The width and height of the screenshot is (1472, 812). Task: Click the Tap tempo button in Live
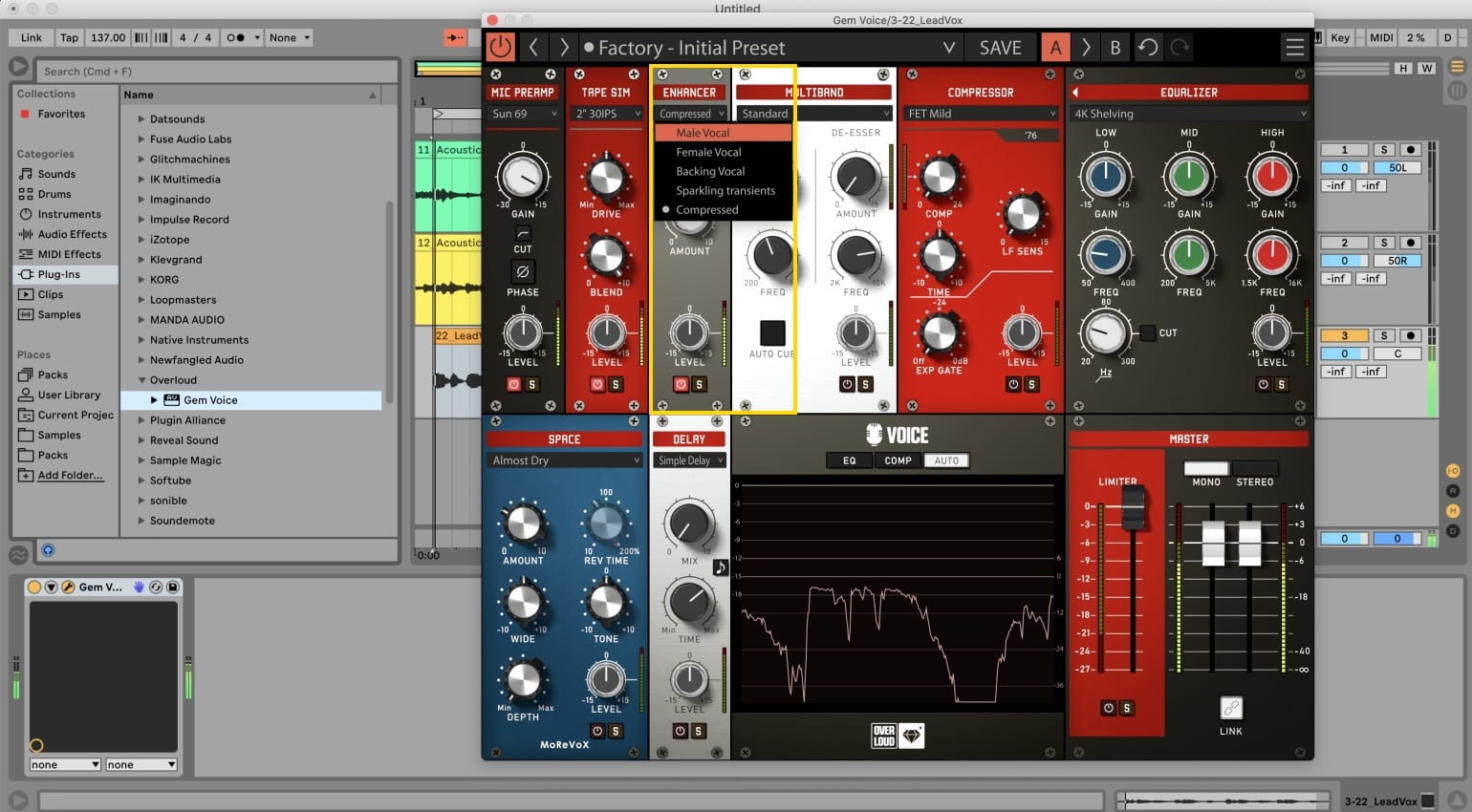click(x=69, y=37)
